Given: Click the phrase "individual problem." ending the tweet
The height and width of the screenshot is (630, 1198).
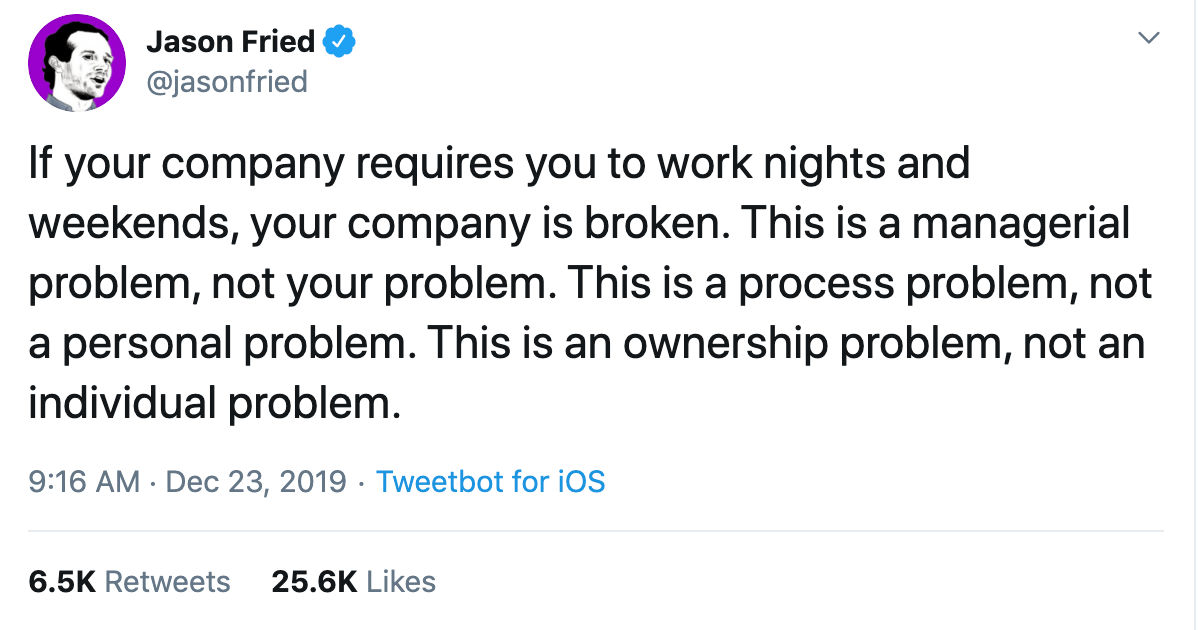Looking at the screenshot, I should (x=215, y=402).
